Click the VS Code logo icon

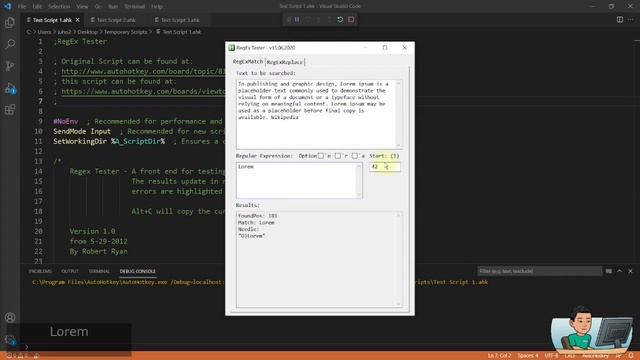point(7,6)
